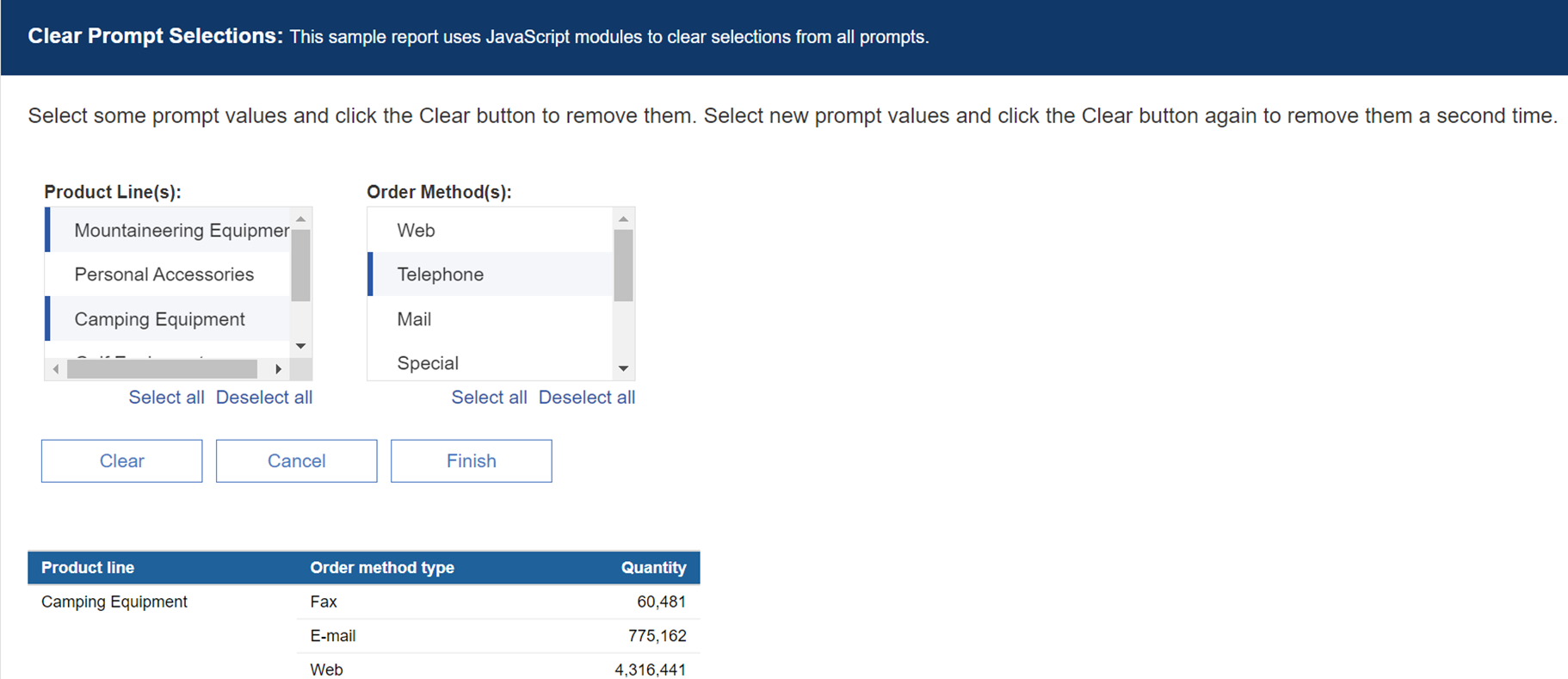This screenshot has width=1568, height=679.
Task: Click the Clear Prompt Selections heading
Action: point(155,36)
